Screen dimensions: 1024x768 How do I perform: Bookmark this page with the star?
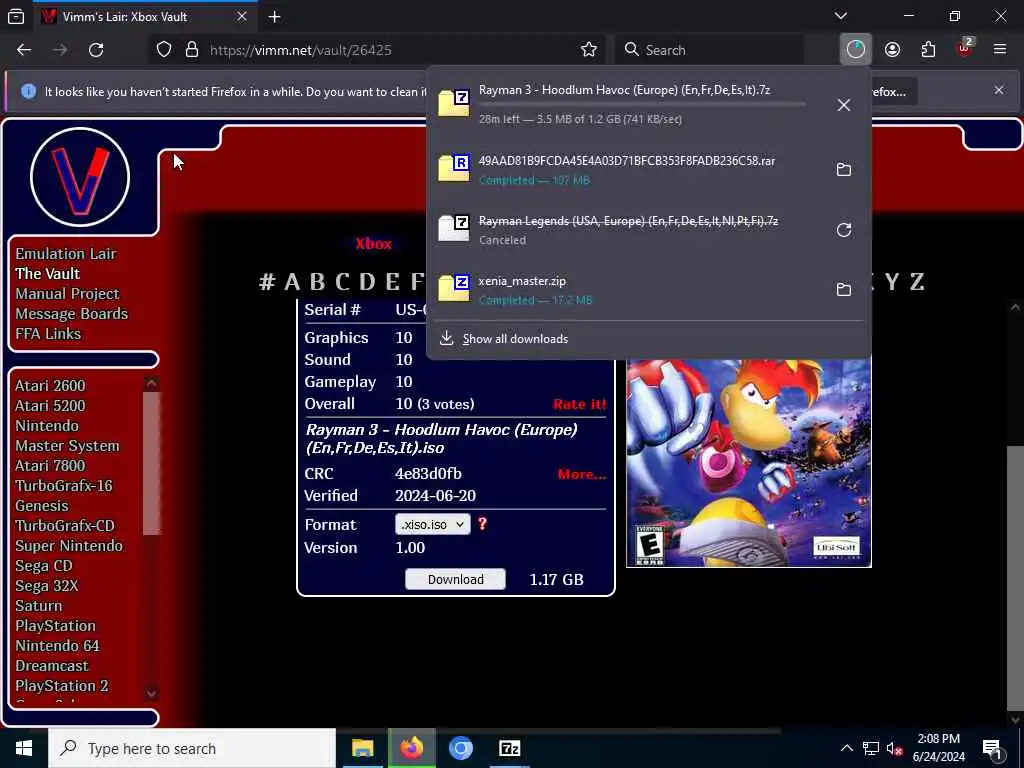tap(588, 50)
